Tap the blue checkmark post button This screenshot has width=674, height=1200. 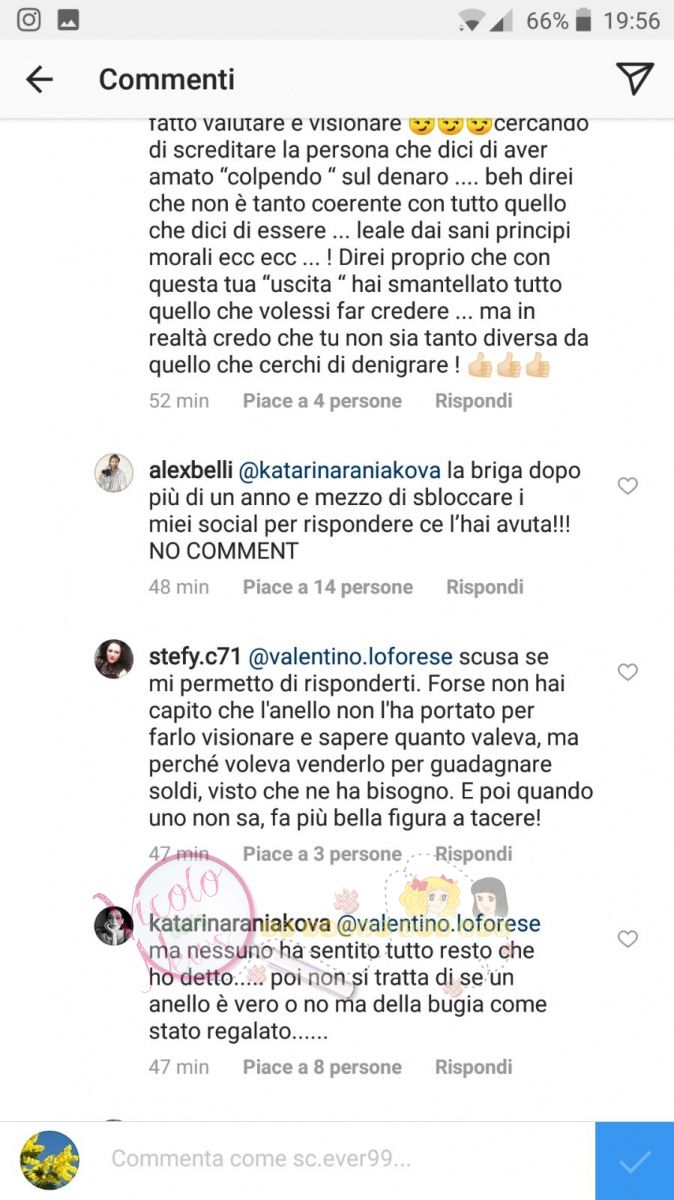[x=634, y=1161]
